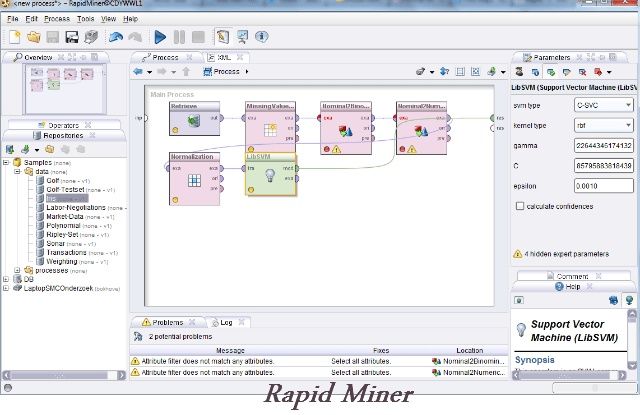Screen dimensions: 640x415
Task: Click the Undo arrow in the toolbar
Action: [115, 37]
